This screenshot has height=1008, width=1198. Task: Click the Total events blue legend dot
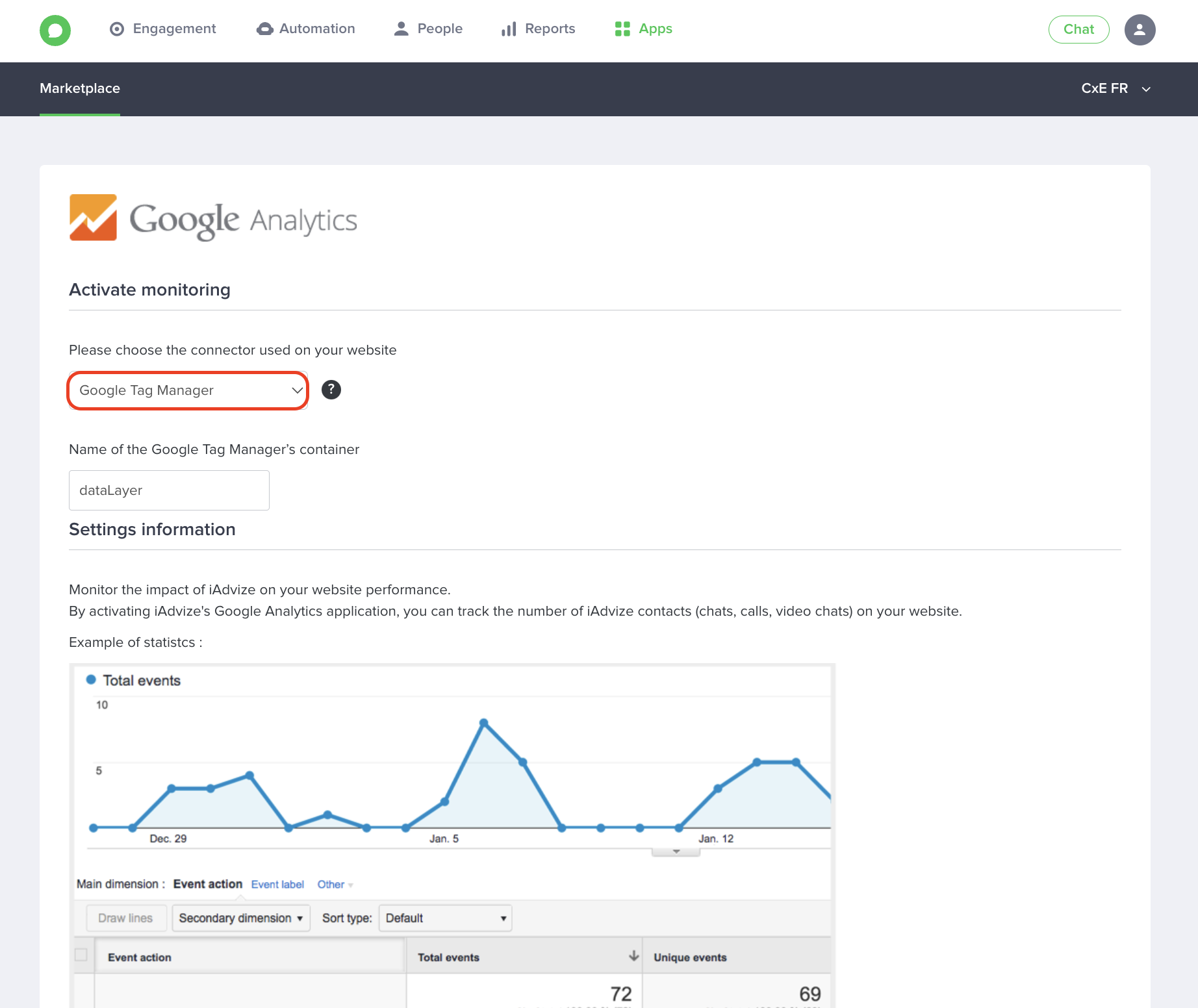(x=91, y=680)
